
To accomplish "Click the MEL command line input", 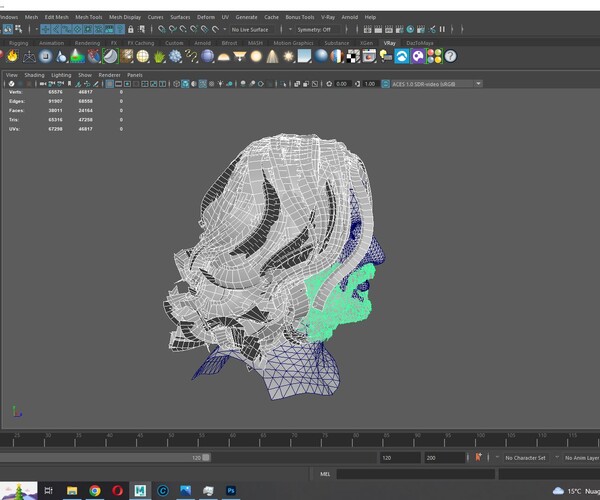I will pyautogui.click(x=416, y=474).
